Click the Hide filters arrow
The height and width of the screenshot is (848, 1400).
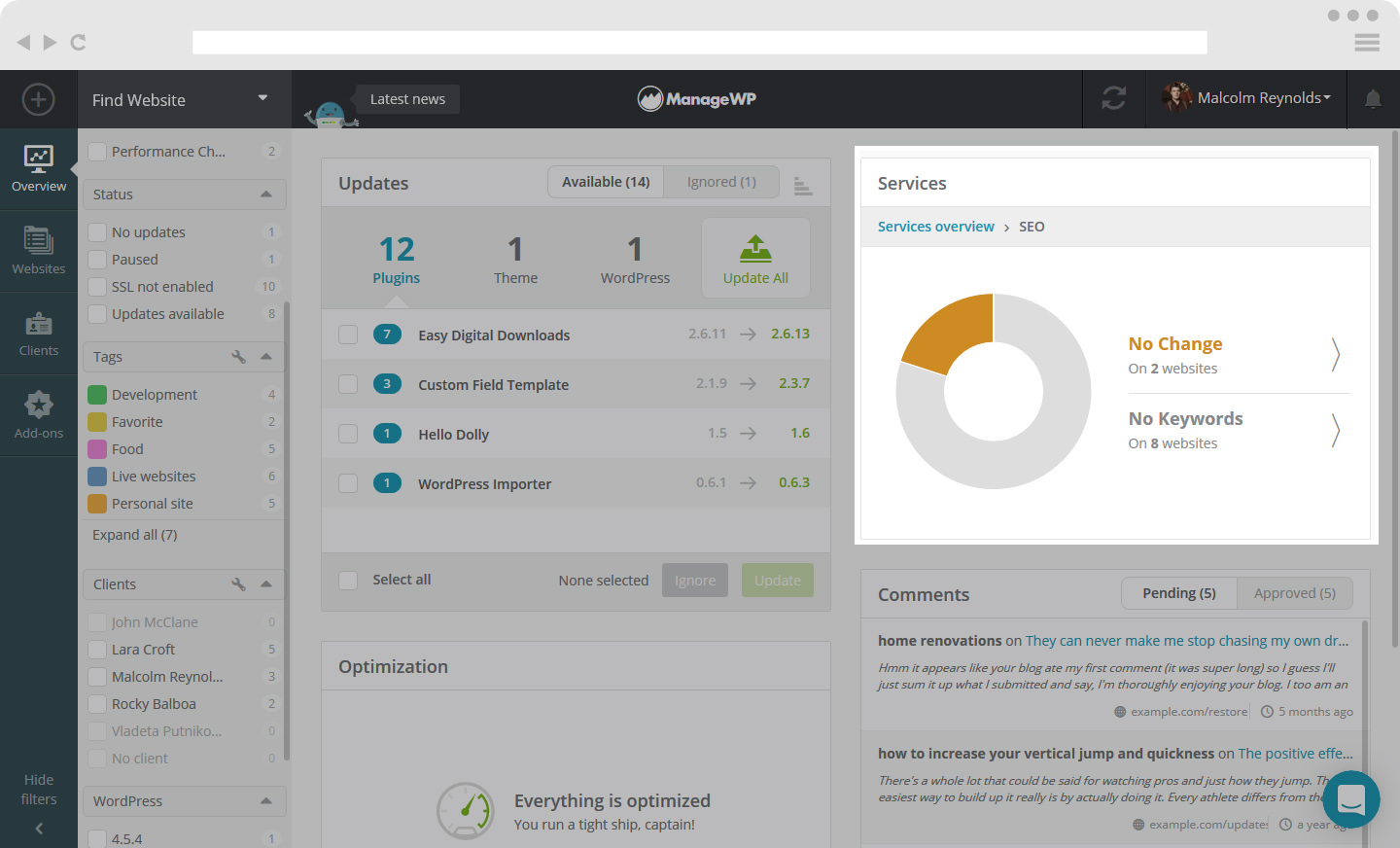(x=39, y=829)
